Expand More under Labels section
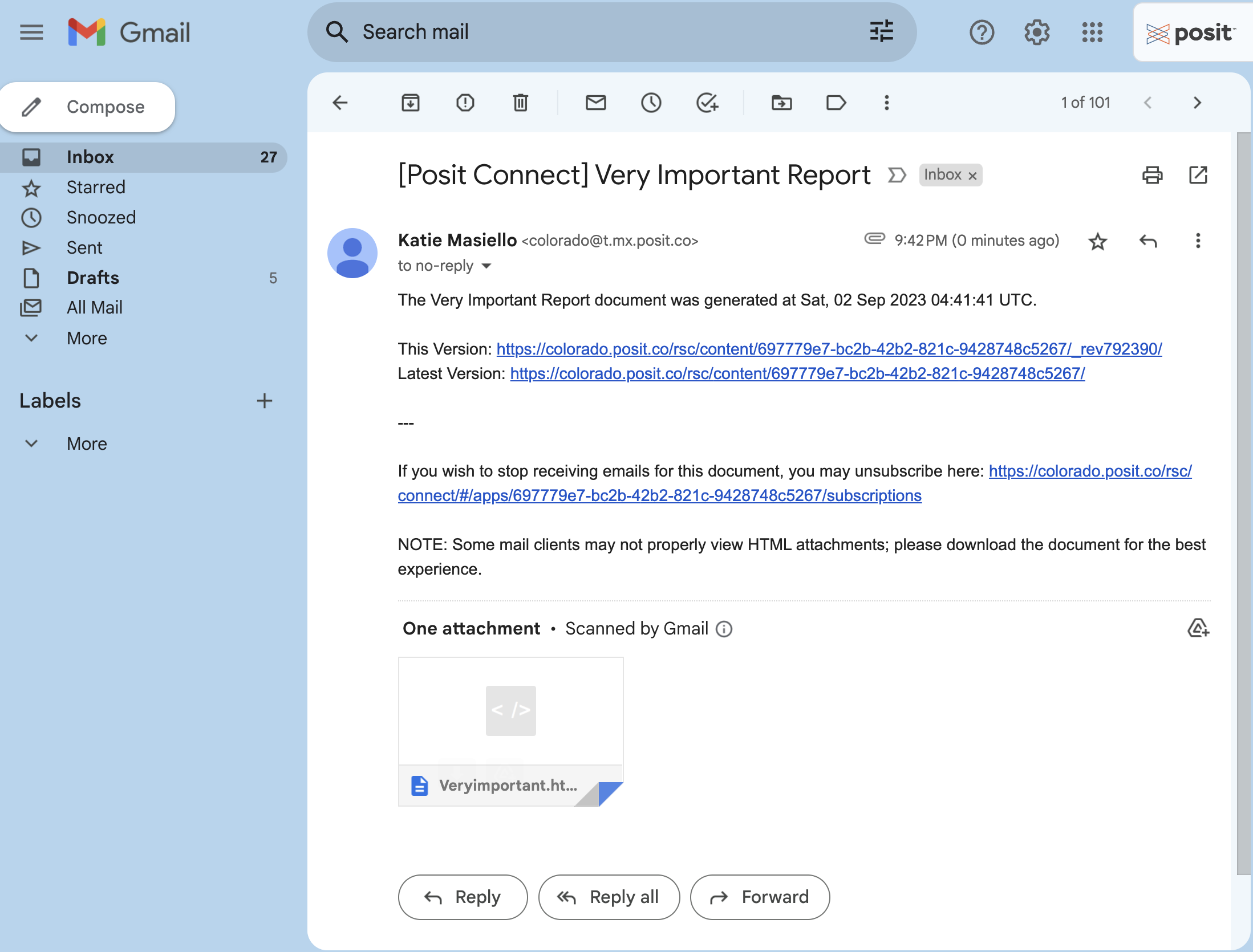 [87, 444]
